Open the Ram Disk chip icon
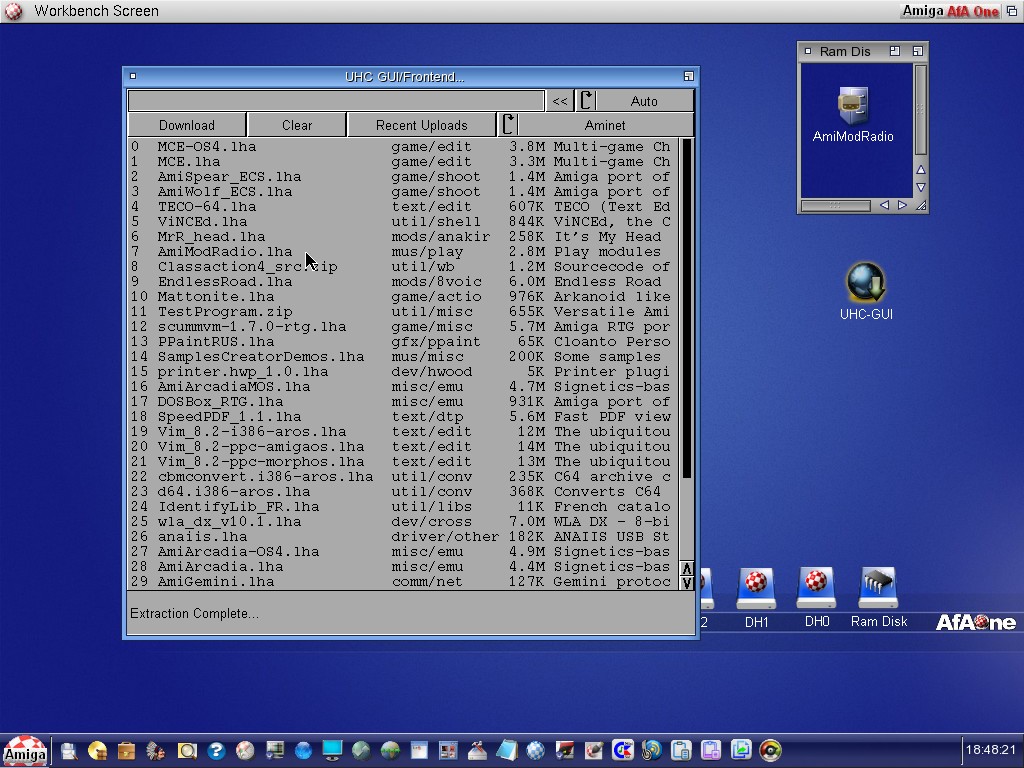1024x768 pixels. pyautogui.click(x=878, y=589)
